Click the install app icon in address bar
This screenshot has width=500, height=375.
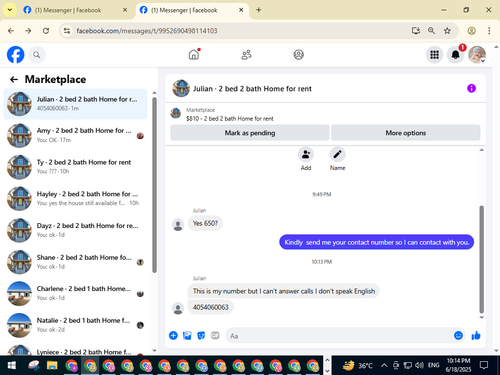(416, 31)
